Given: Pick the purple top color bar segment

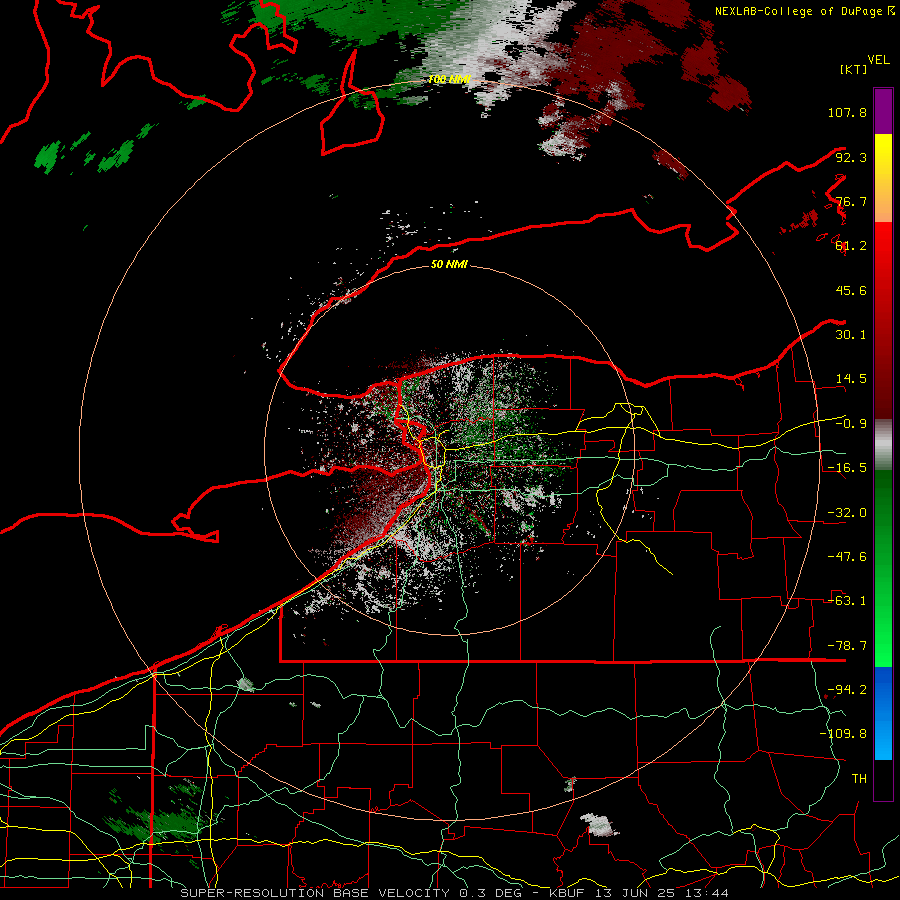Looking at the screenshot, I should click(883, 111).
